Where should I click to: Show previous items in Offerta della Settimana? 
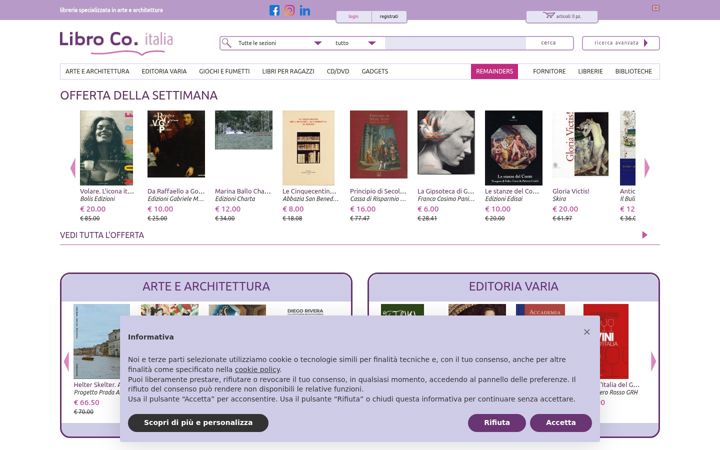click(x=73, y=168)
